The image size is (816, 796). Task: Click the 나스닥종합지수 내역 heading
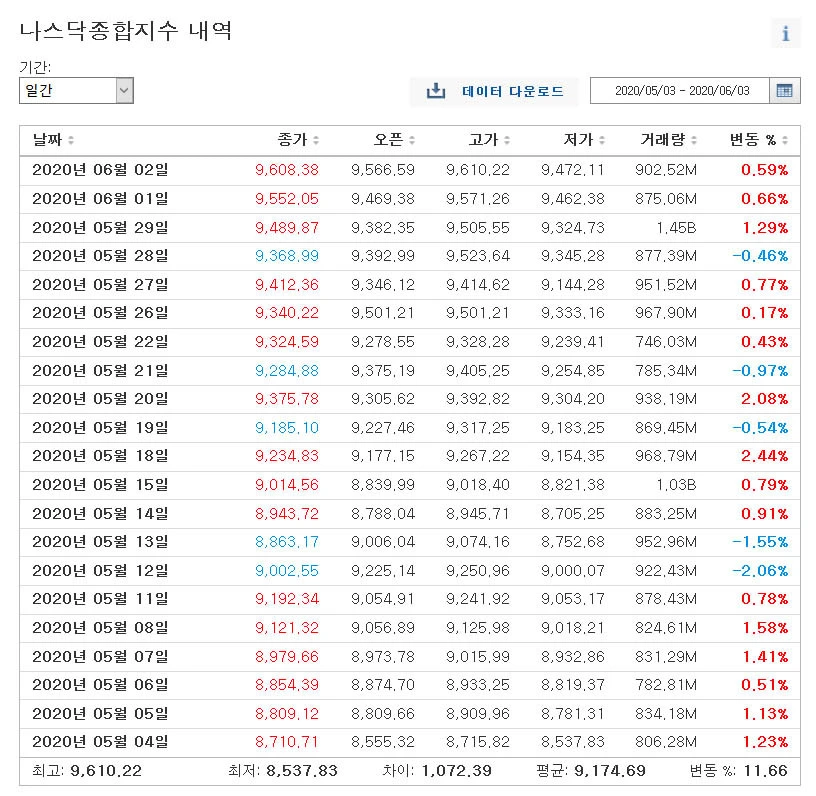[125, 31]
